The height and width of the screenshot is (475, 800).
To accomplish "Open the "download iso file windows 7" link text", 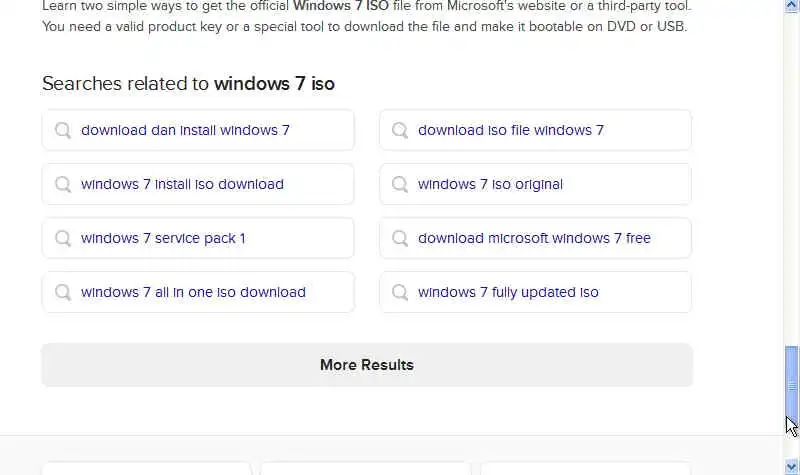I will (x=511, y=130).
